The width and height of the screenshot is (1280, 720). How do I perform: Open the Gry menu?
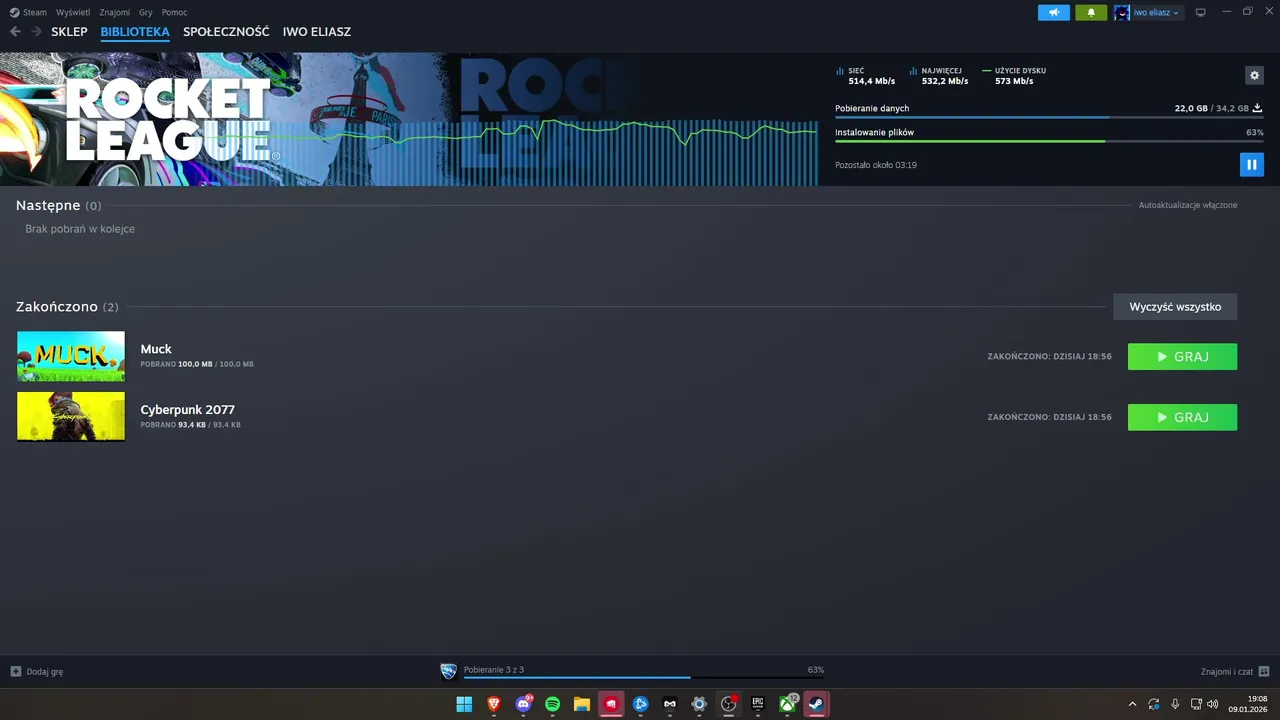click(146, 12)
